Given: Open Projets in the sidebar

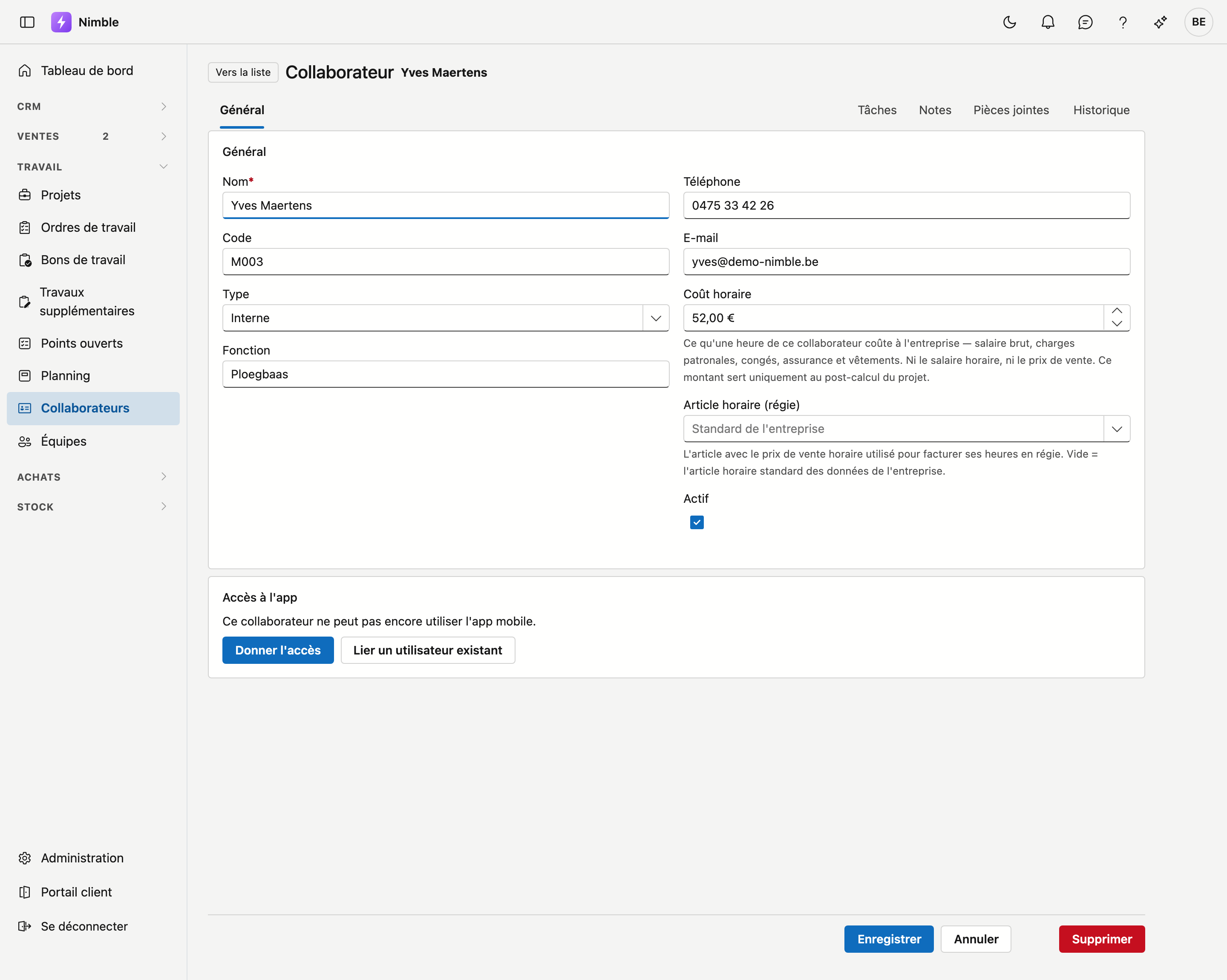Looking at the screenshot, I should (x=93, y=195).
